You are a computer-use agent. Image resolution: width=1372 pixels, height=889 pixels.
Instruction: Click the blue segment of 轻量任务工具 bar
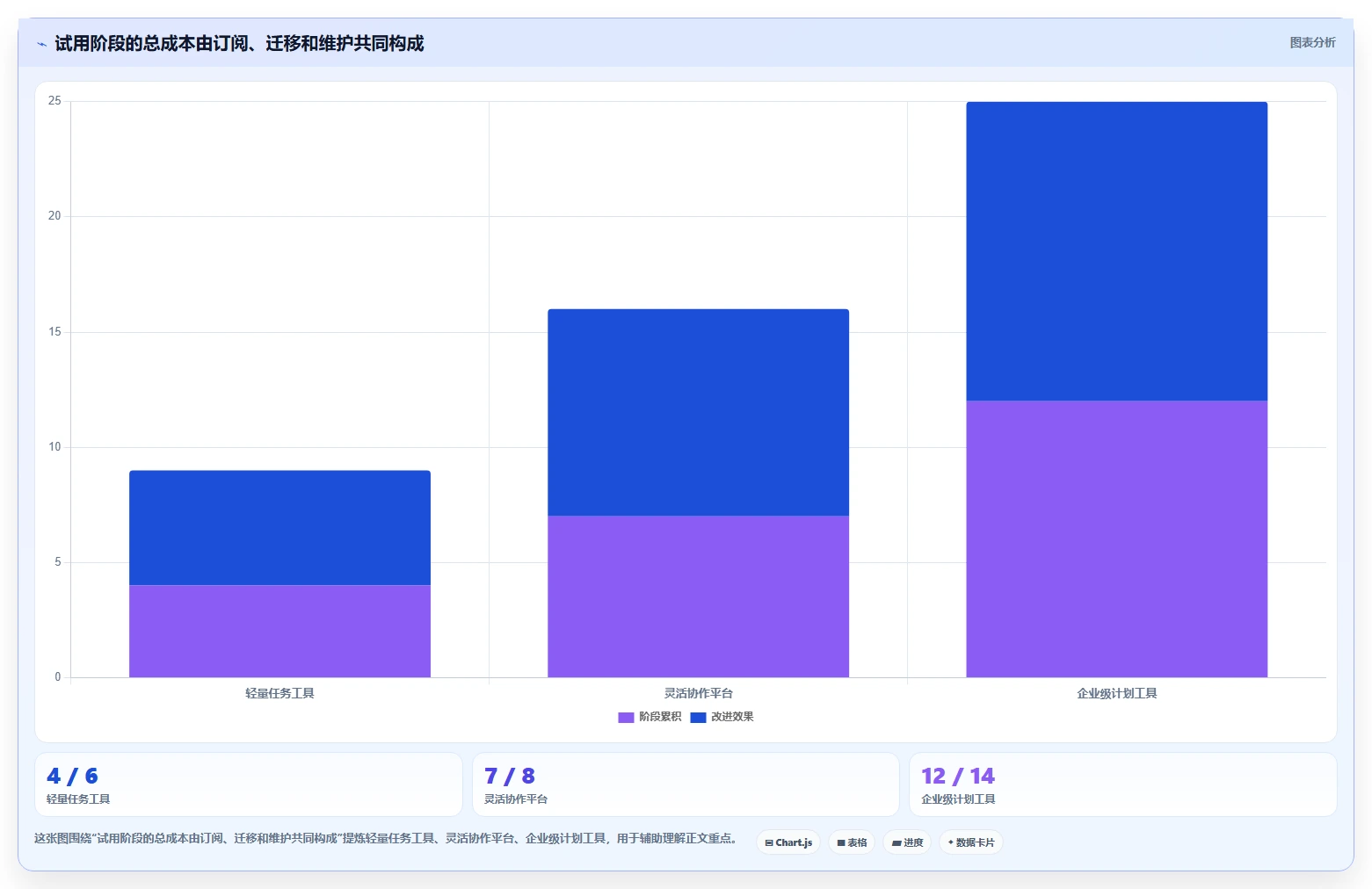tap(279, 528)
